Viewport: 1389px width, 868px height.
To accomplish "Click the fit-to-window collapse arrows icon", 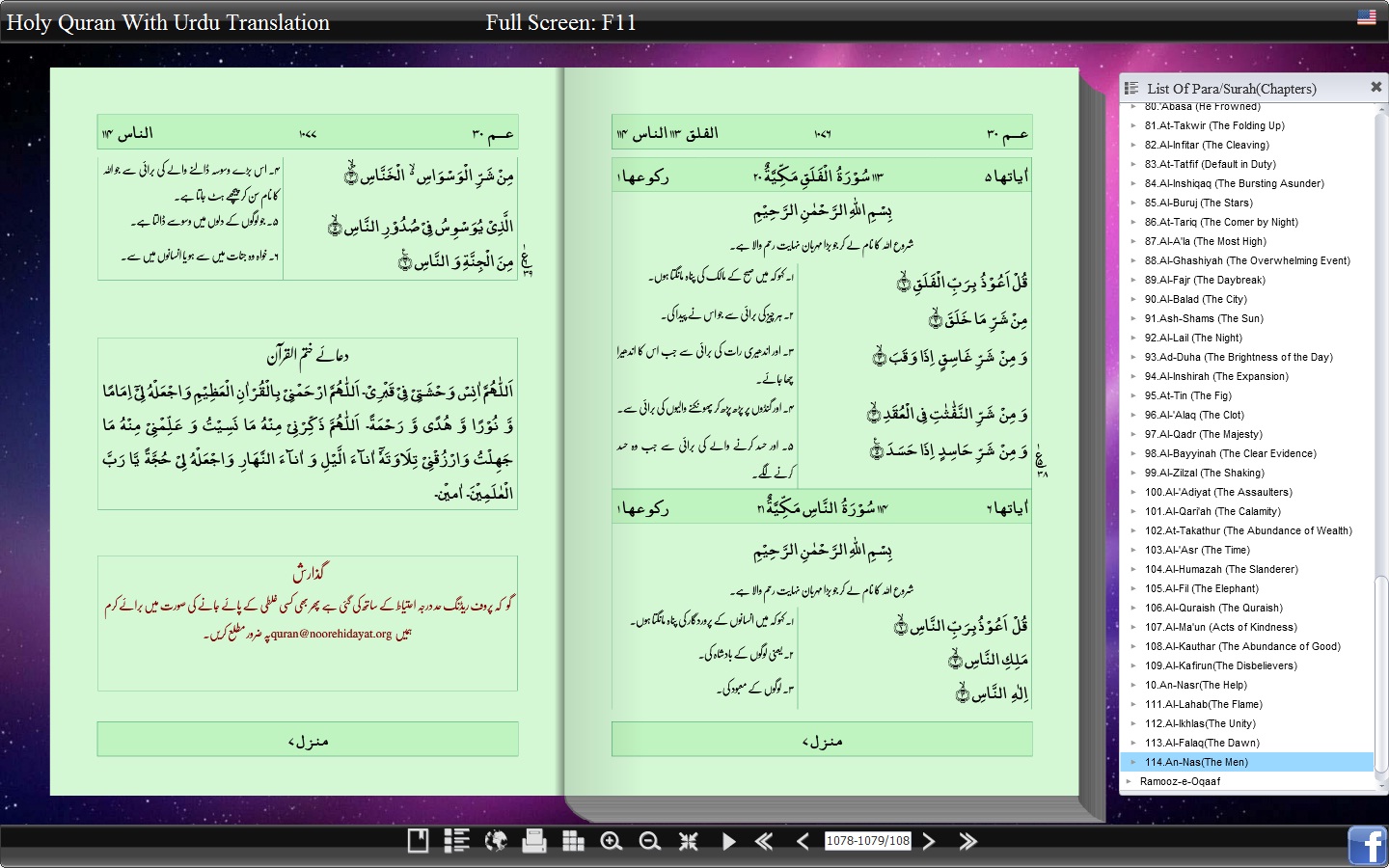I will coord(689,841).
